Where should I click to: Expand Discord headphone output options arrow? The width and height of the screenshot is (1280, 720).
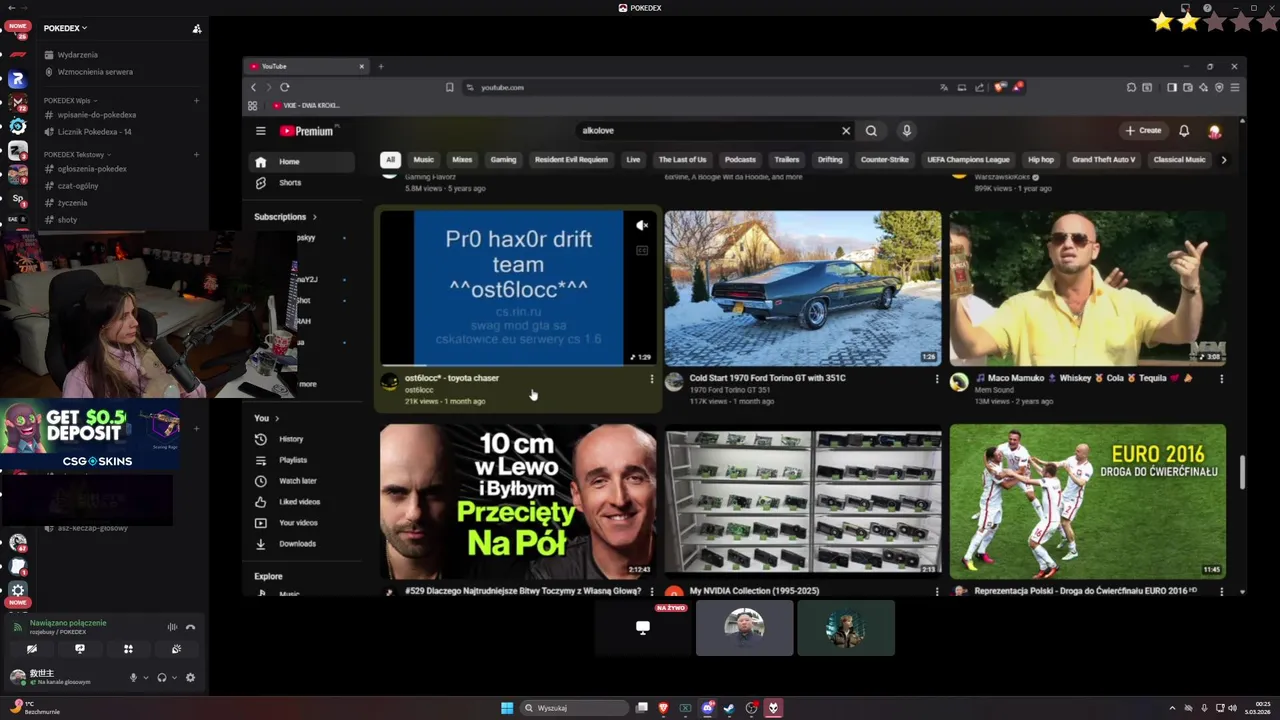[x=175, y=677]
